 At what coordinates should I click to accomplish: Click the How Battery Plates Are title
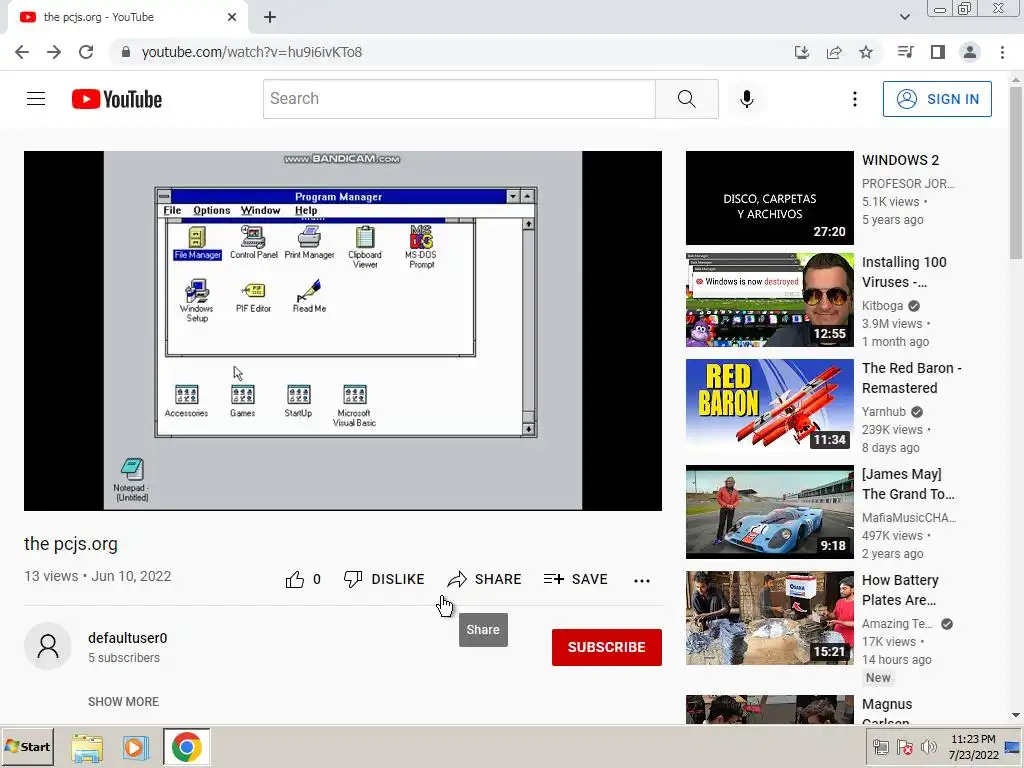point(900,590)
